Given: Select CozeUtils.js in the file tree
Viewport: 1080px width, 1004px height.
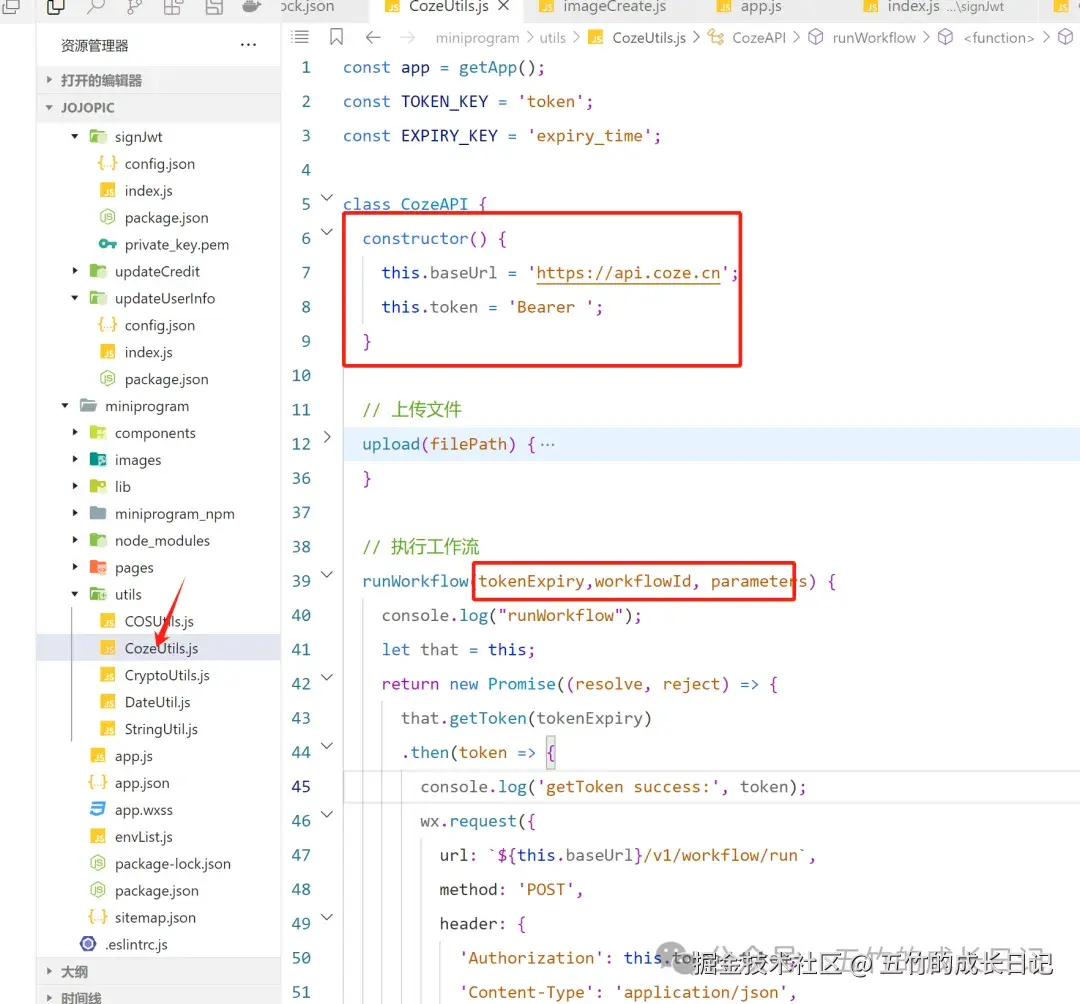Looking at the screenshot, I should click(x=161, y=648).
